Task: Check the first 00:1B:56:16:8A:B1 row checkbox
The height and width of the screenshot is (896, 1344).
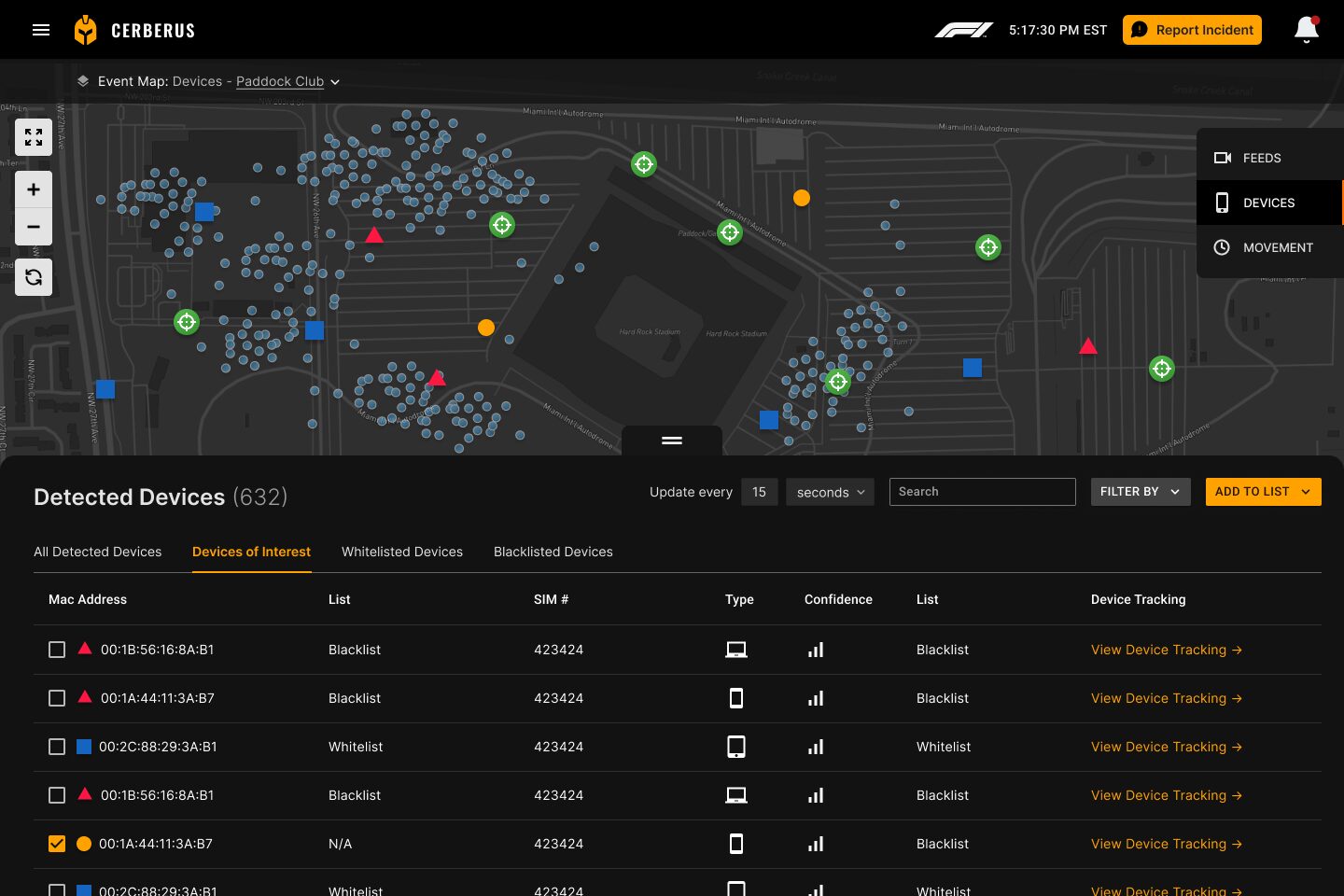Action: pyautogui.click(x=57, y=650)
